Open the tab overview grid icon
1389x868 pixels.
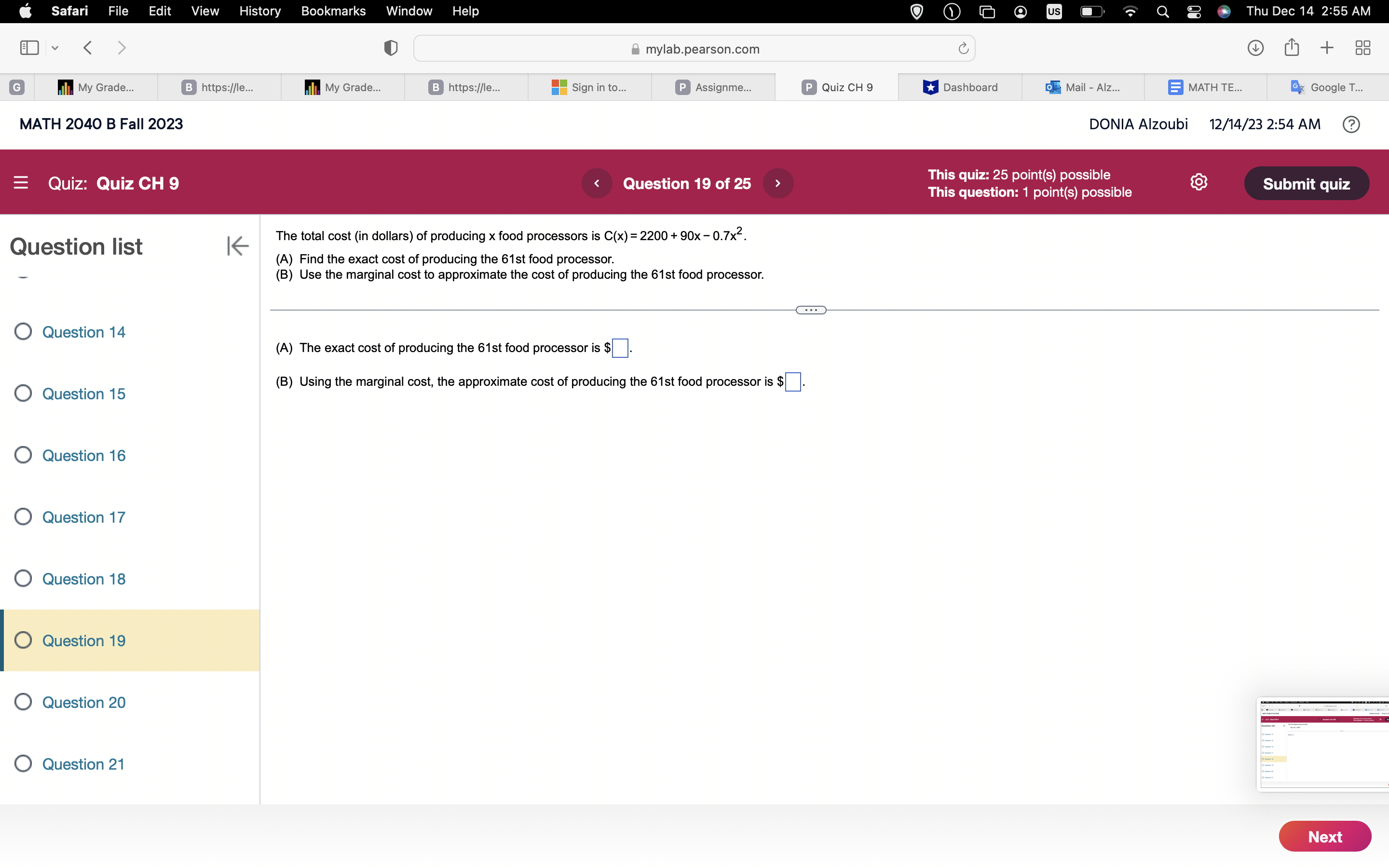[1362, 48]
